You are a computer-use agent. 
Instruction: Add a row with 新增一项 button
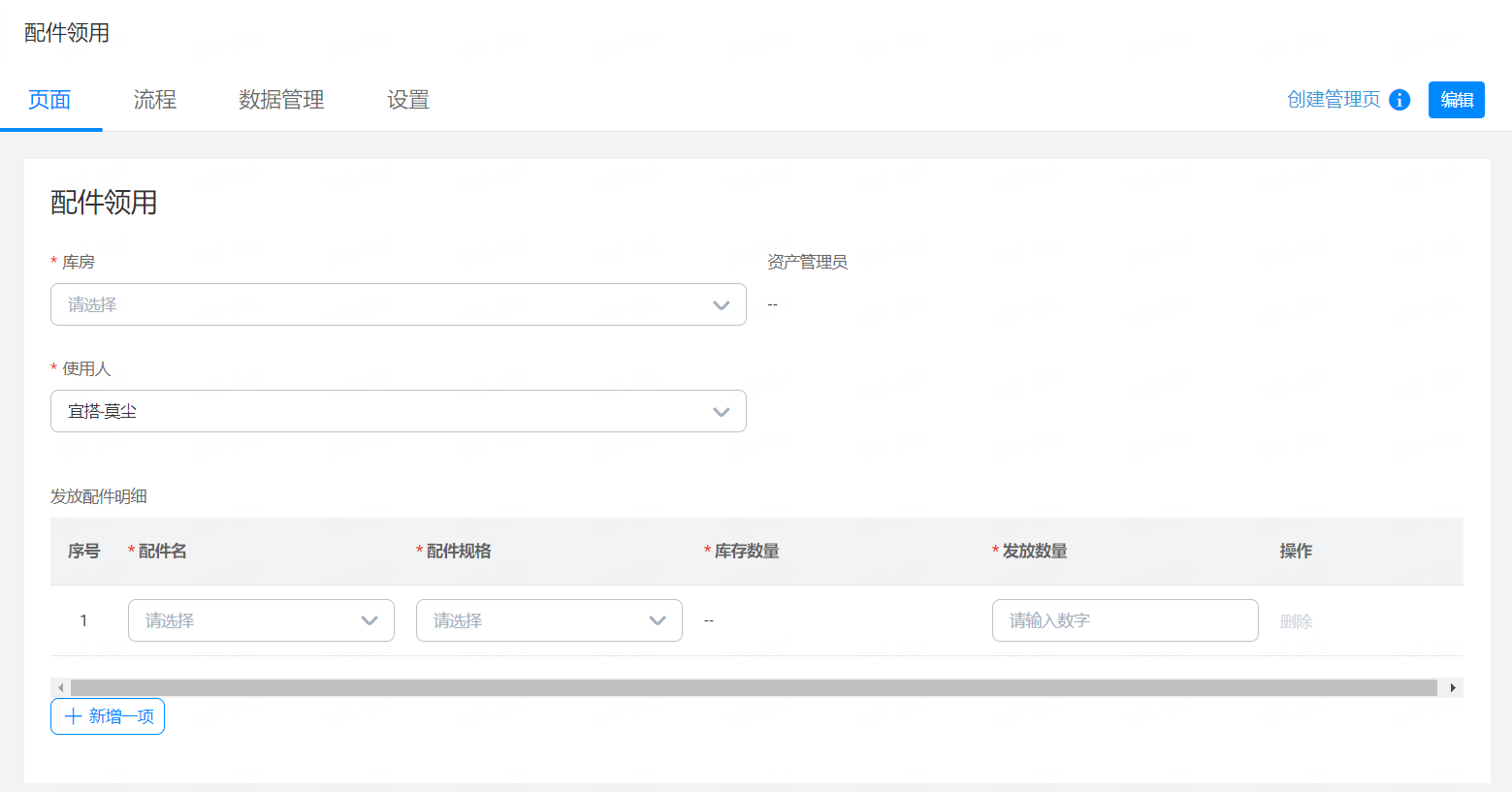point(108,716)
